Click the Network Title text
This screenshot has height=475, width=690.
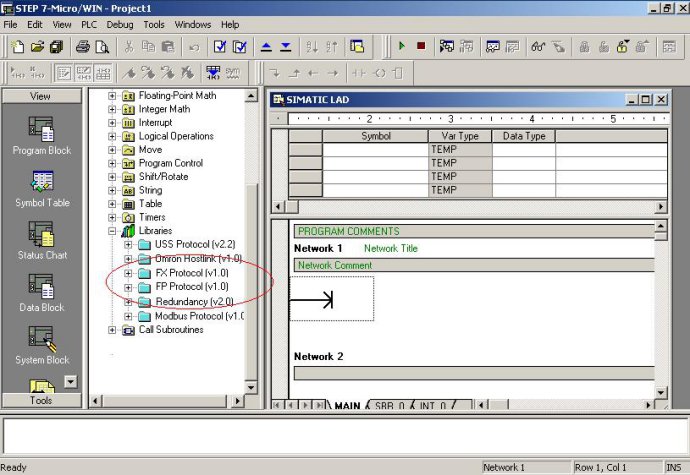[391, 249]
